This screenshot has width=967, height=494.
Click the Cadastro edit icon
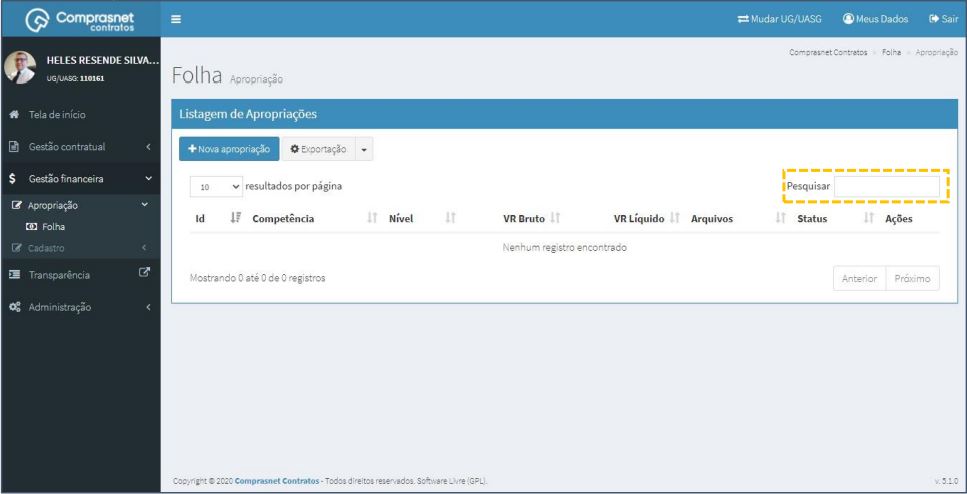17,248
